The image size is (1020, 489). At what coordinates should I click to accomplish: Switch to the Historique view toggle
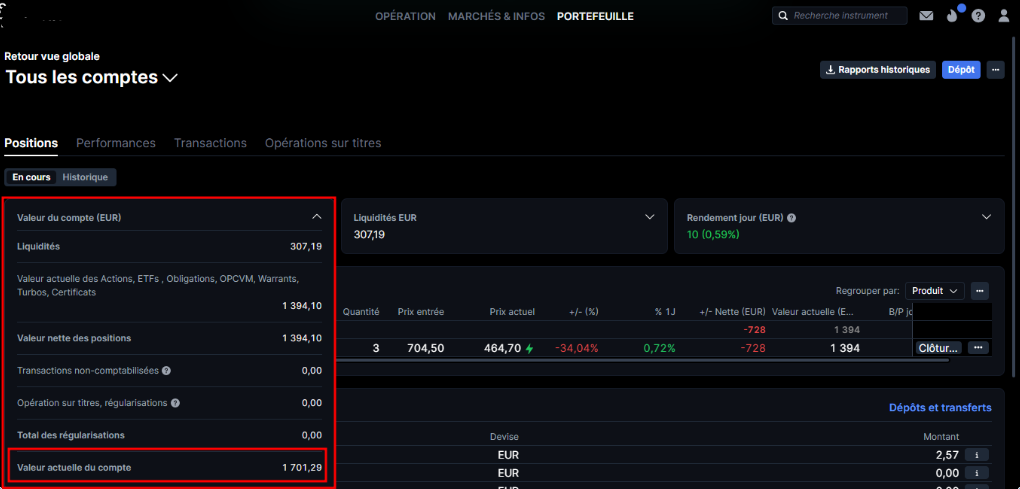tap(85, 177)
